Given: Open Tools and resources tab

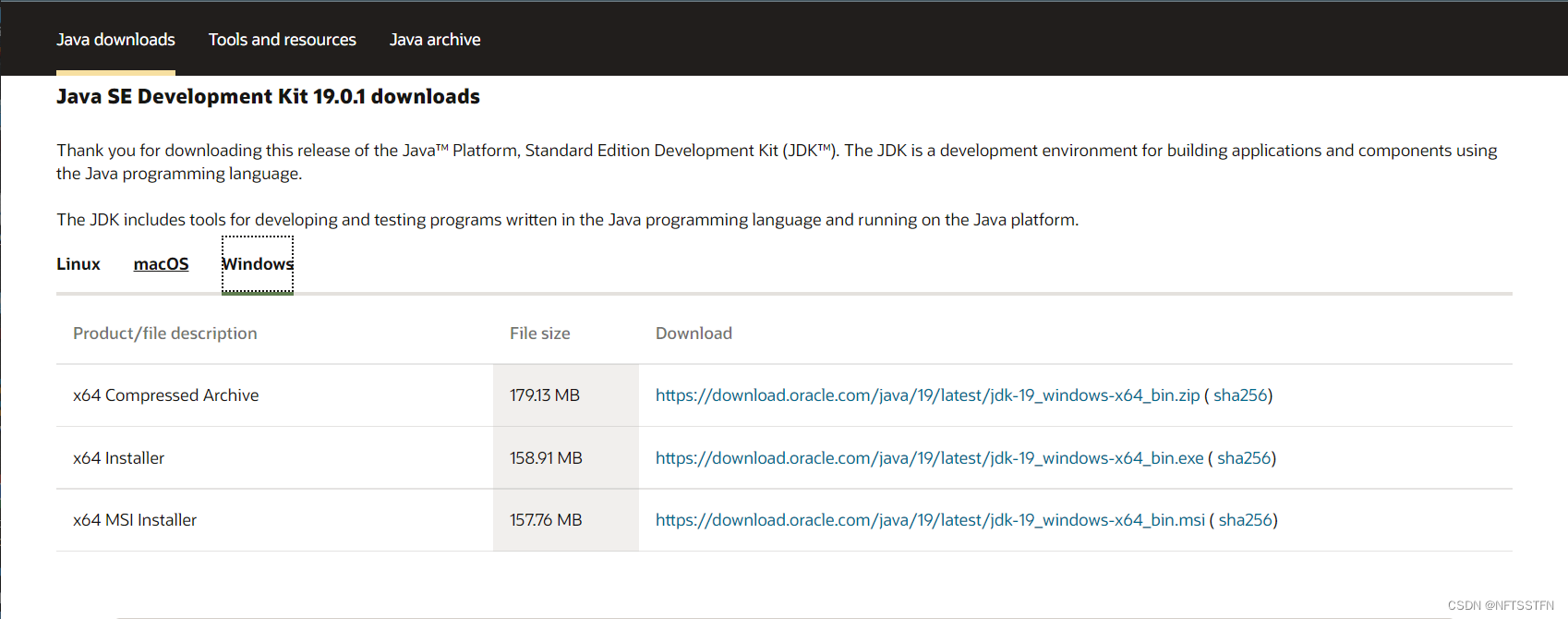Looking at the screenshot, I should click(x=283, y=40).
